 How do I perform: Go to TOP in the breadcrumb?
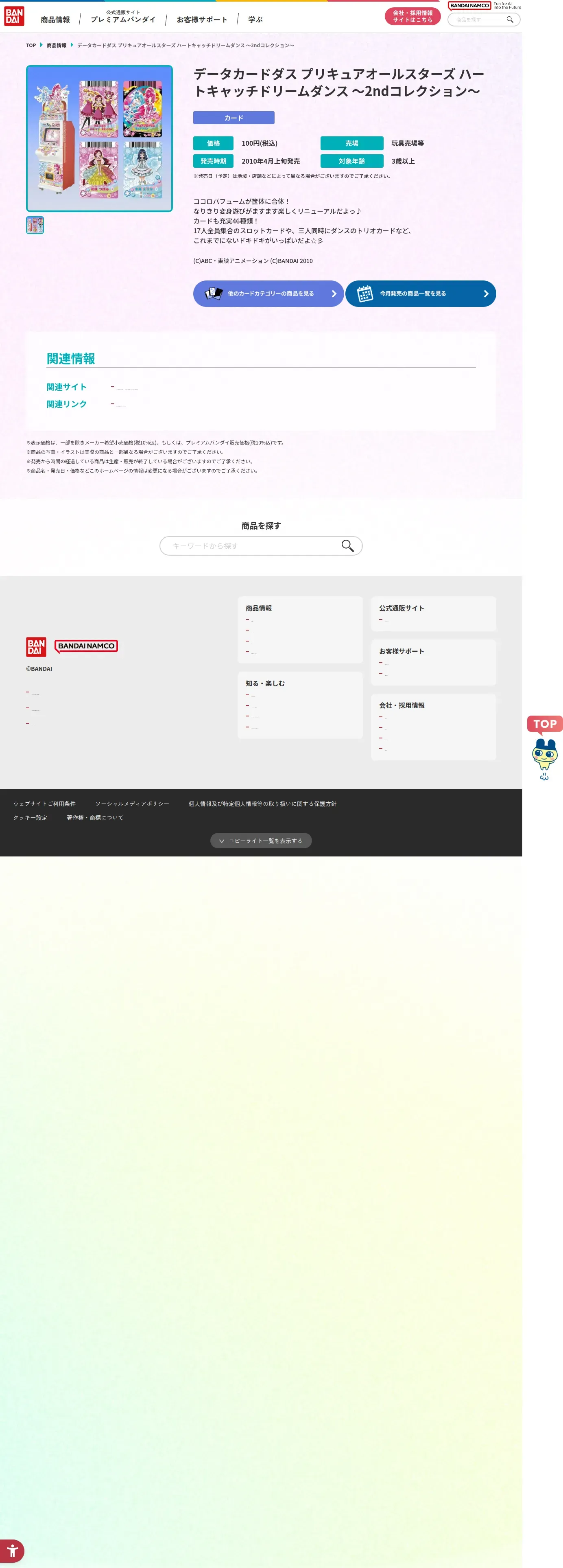[31, 46]
